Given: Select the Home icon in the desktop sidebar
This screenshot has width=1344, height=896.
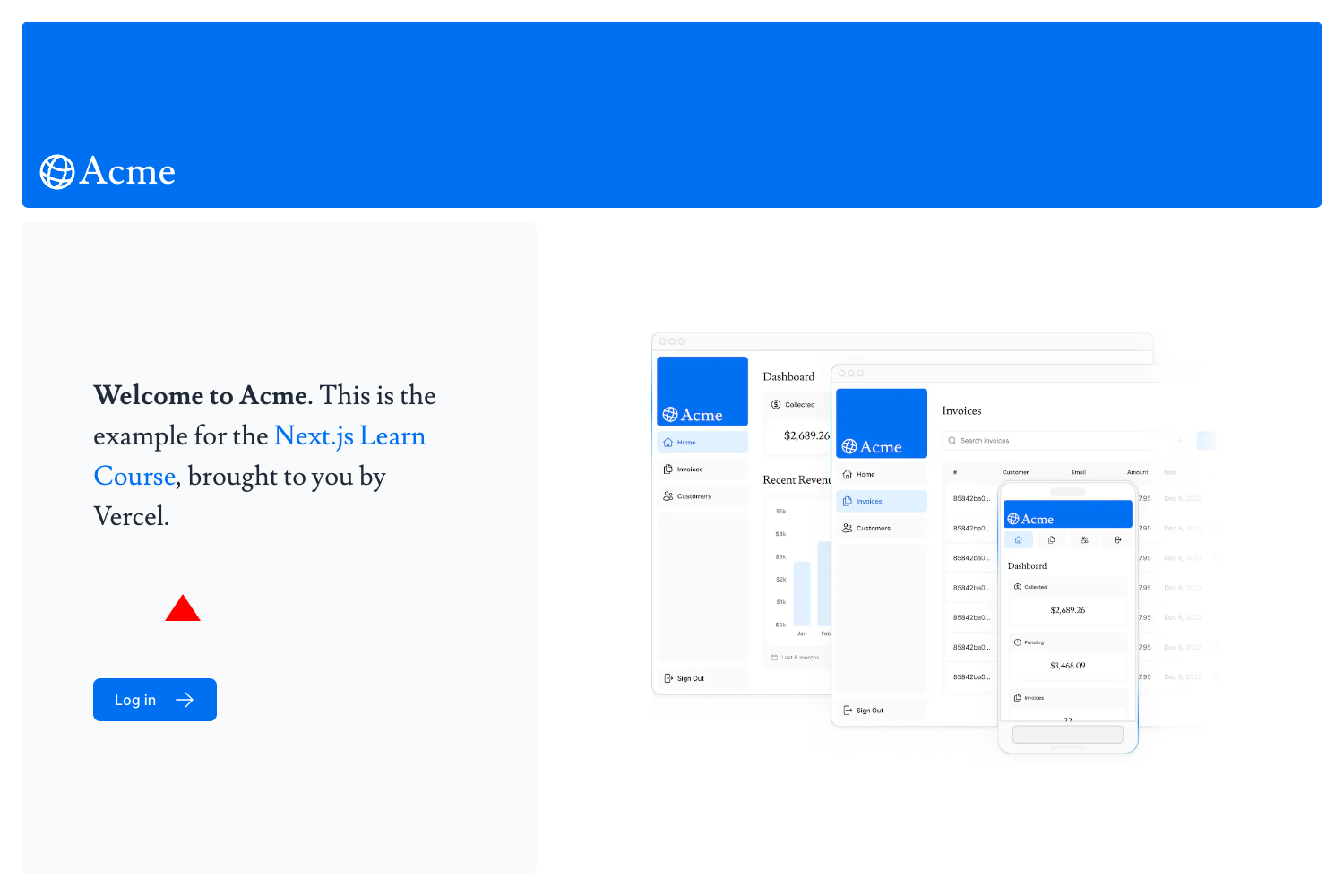Looking at the screenshot, I should tap(668, 442).
